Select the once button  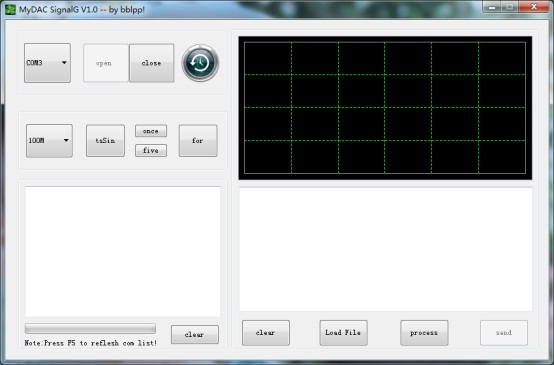(151, 131)
